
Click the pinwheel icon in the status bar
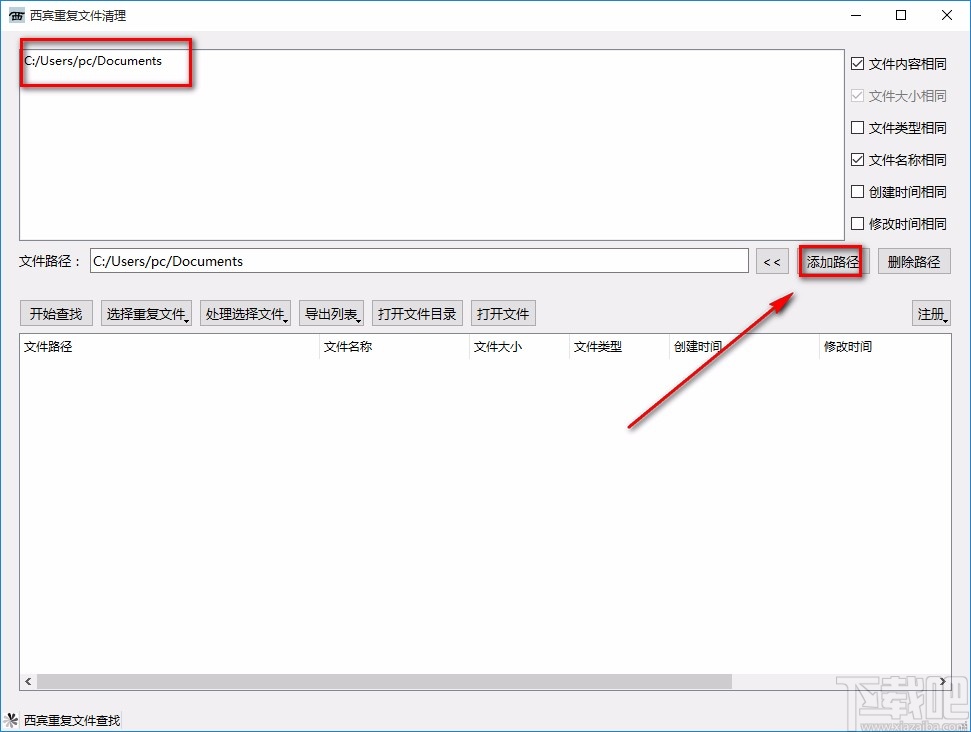coord(11,720)
